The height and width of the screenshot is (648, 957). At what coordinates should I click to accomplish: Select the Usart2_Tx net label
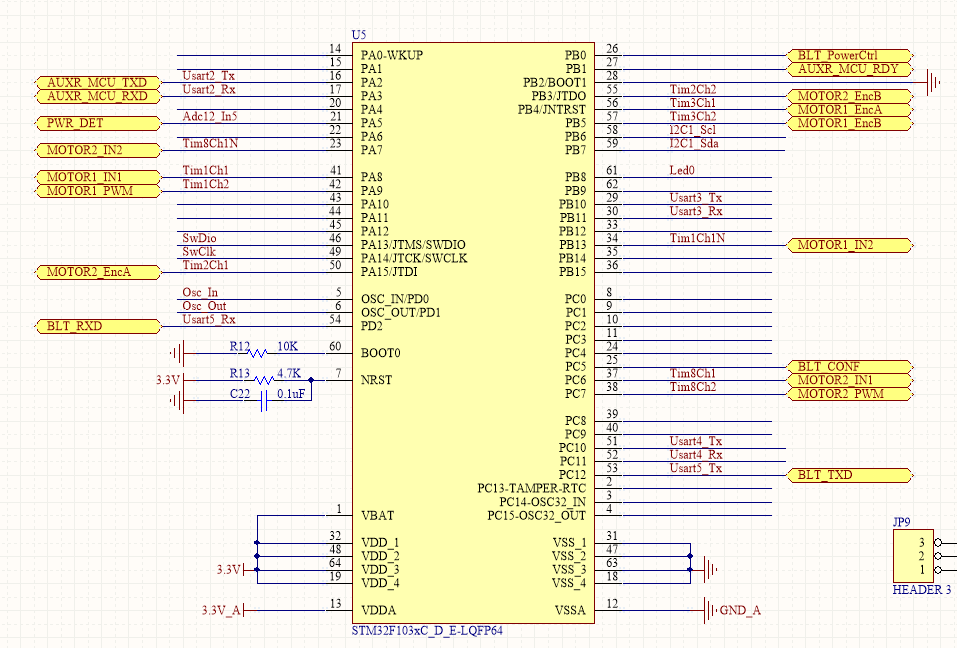[209, 76]
